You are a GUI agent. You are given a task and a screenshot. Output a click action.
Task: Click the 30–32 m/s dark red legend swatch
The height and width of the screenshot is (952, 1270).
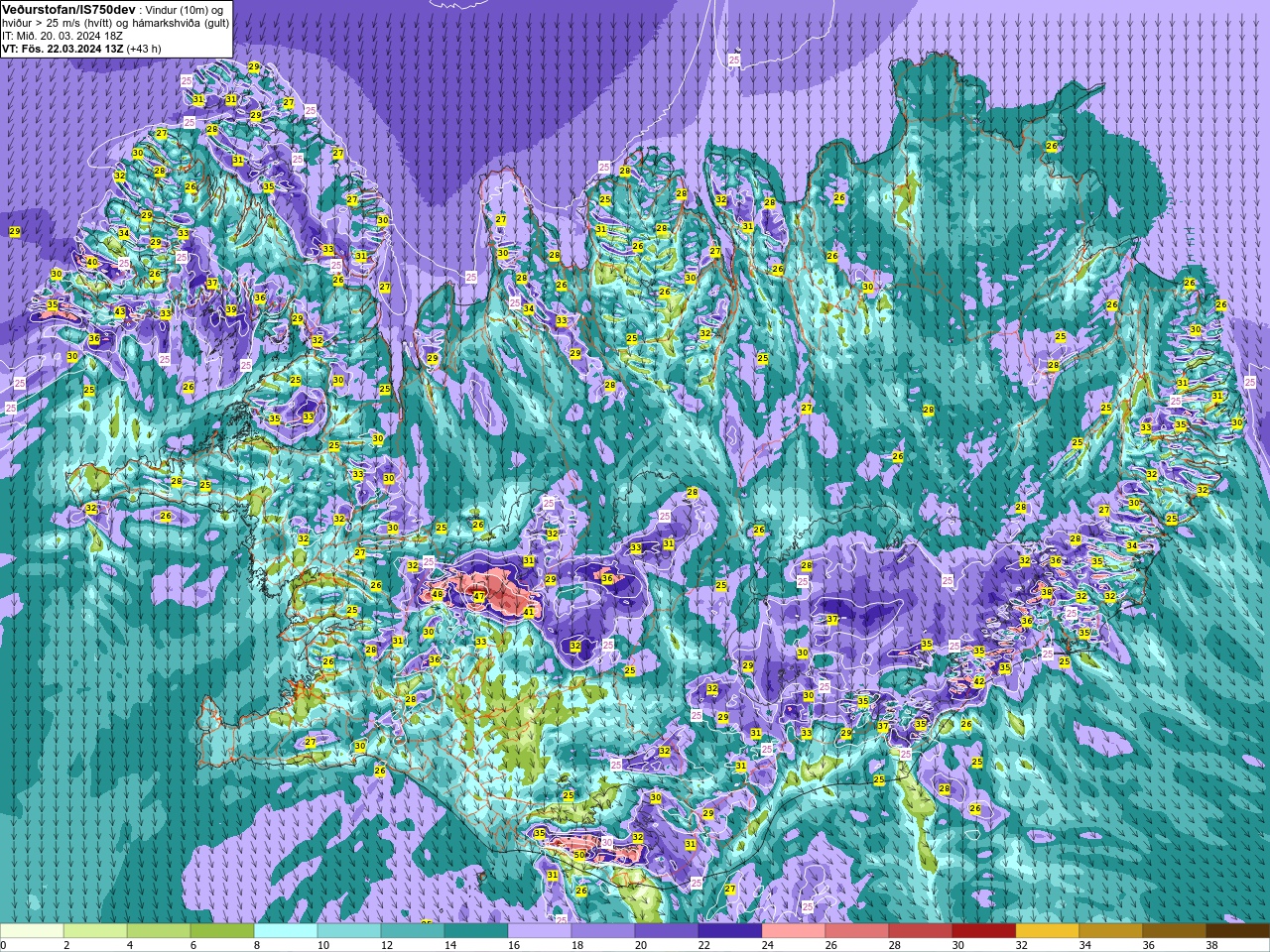pyautogui.click(x=984, y=931)
